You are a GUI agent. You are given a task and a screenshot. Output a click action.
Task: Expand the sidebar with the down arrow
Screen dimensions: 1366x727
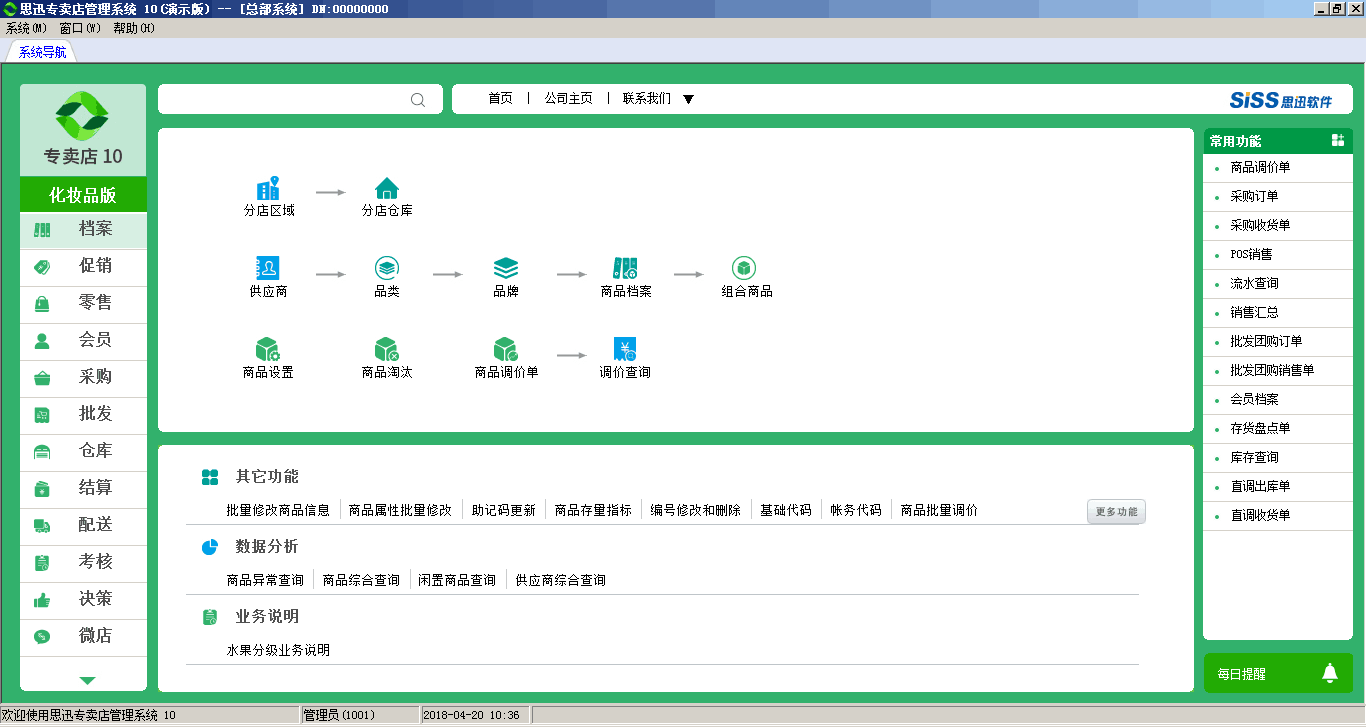87,680
